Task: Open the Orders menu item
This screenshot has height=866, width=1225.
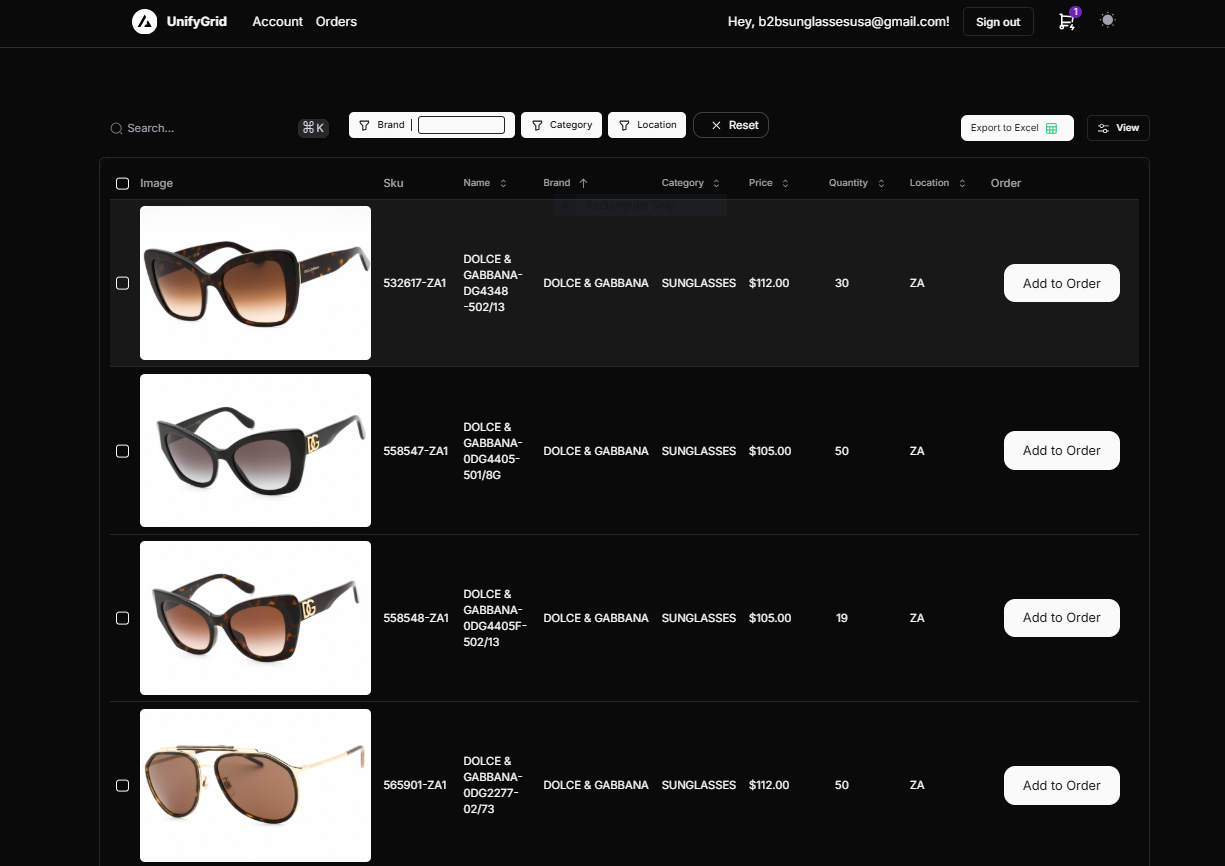Action: [x=336, y=21]
